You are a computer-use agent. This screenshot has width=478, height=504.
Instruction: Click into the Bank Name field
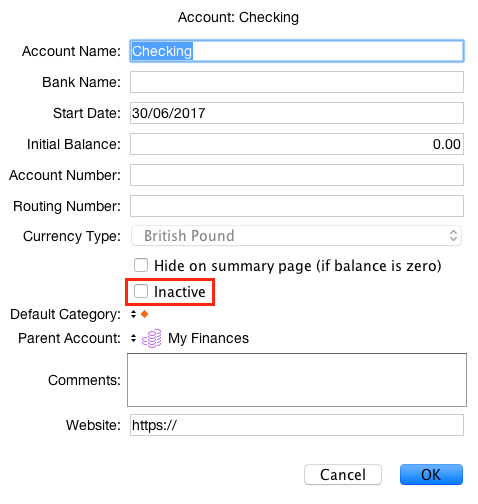click(x=297, y=82)
